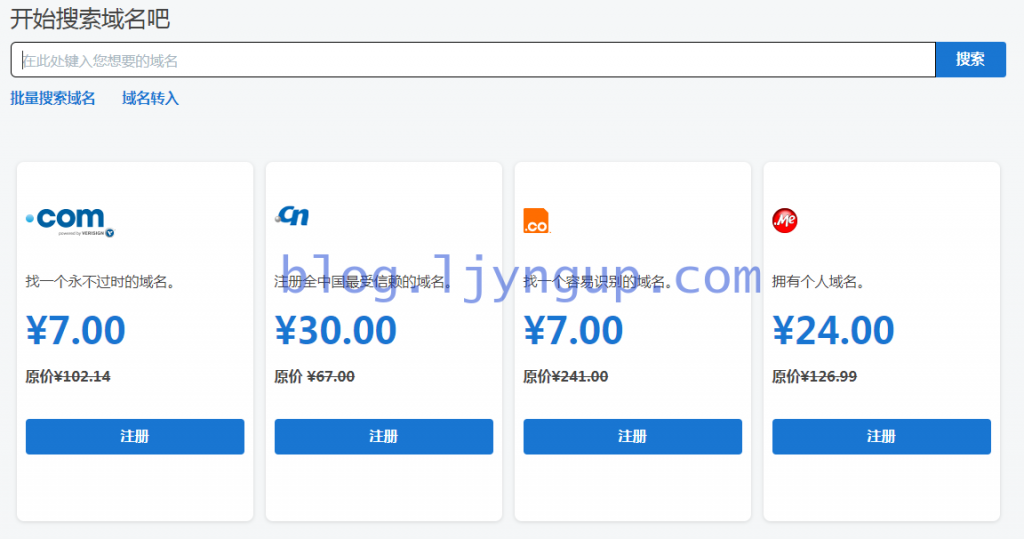1024x539 pixels.
Task: Focus the domain name search field
Action: click(473, 60)
